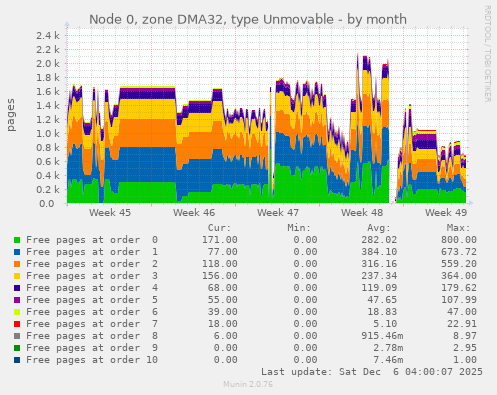This screenshot has height=395, width=497.
Task: Click the order 0 max value 800.00
Action: (x=459, y=240)
